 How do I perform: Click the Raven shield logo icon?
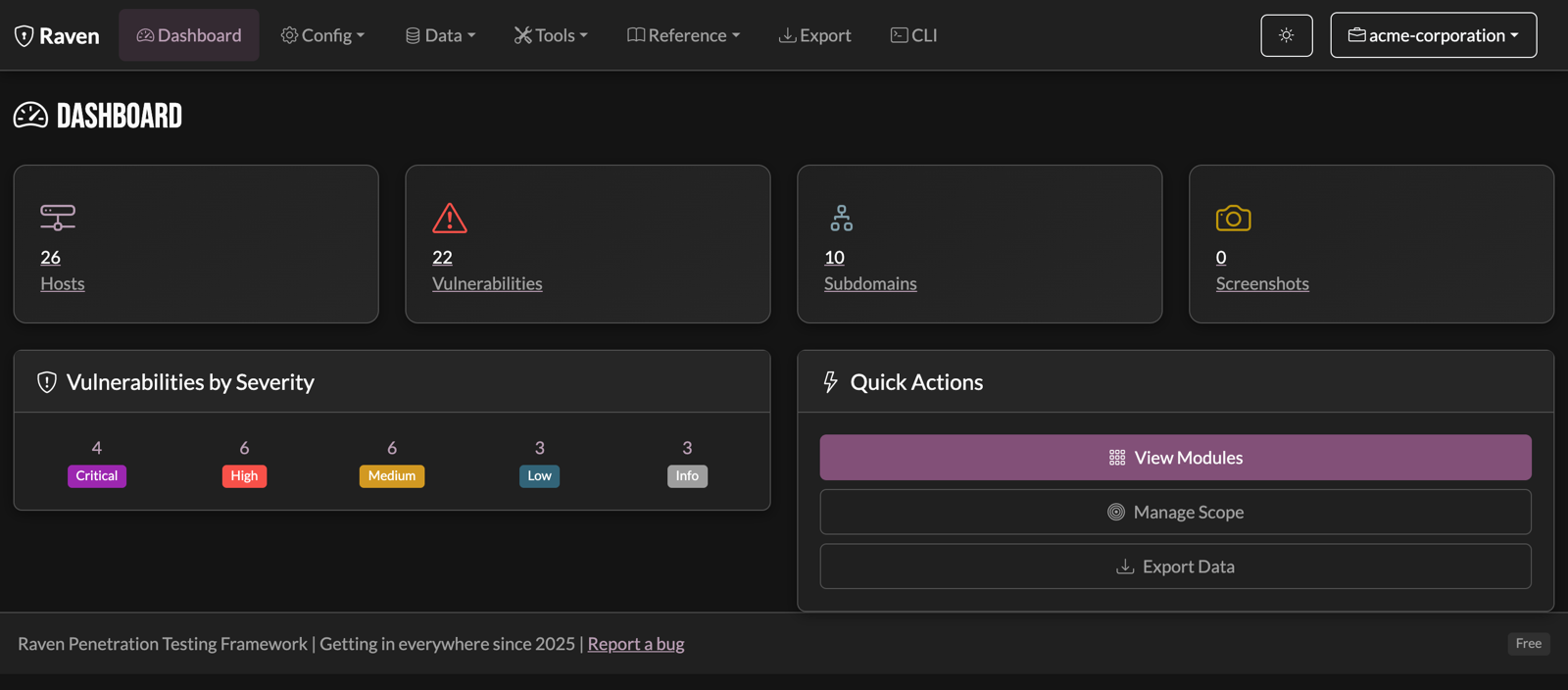[x=24, y=36]
